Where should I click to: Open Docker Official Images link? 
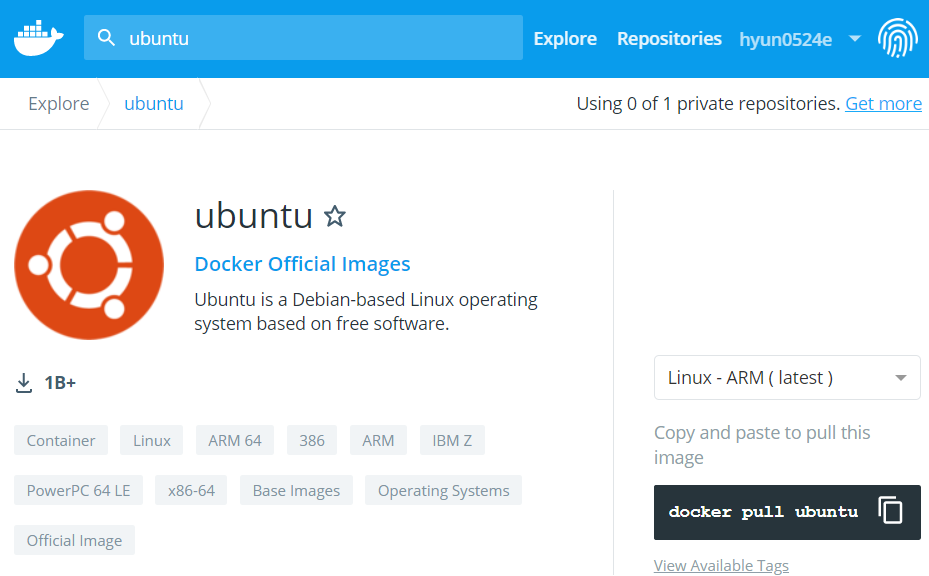[x=302, y=264]
